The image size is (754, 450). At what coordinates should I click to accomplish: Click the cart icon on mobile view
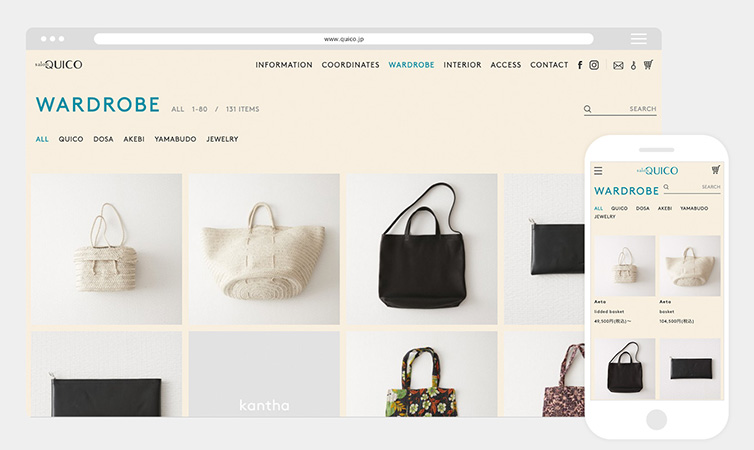tap(716, 170)
